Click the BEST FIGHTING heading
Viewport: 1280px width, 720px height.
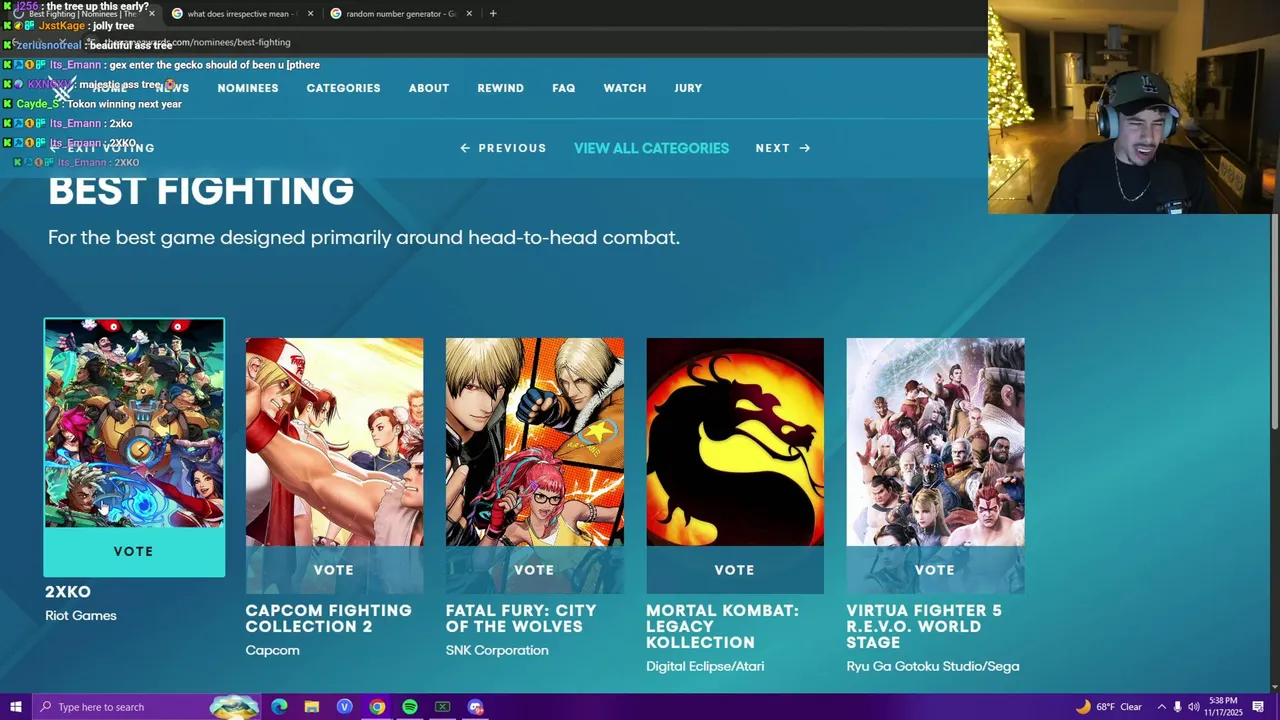[201, 190]
